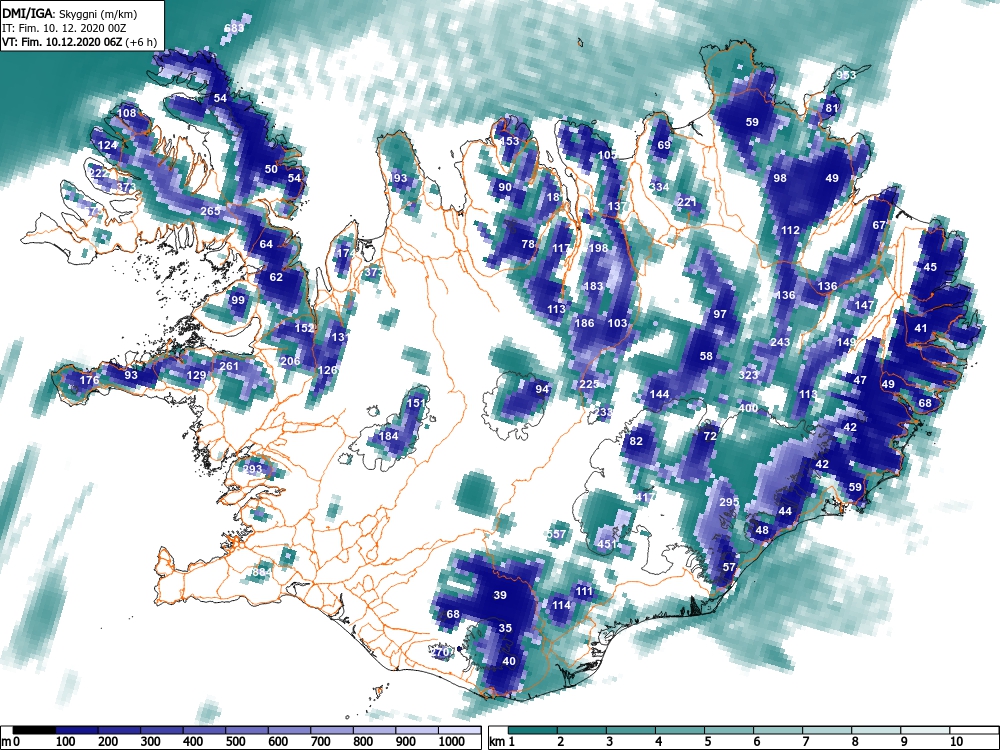This screenshot has width=1000, height=750.
Task: Click the visibility value 57
Action: 729,567
